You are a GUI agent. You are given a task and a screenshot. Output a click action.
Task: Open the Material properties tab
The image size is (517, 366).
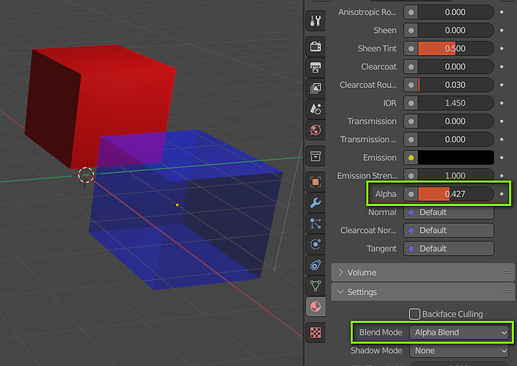(315, 307)
